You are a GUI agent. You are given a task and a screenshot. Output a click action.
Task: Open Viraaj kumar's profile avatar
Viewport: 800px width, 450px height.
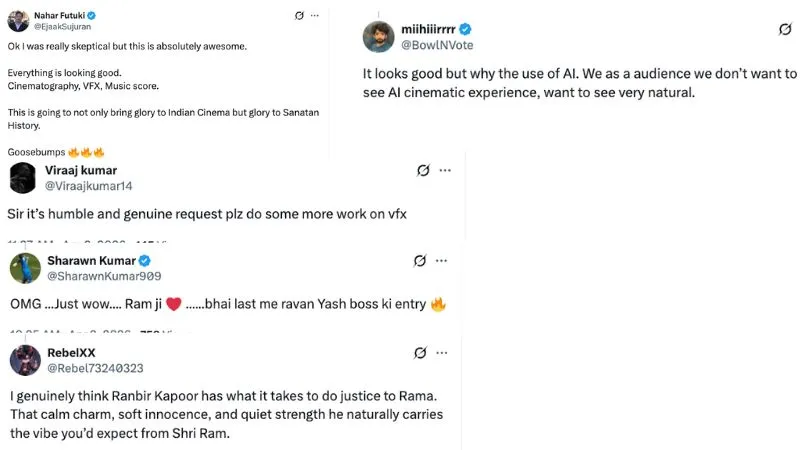coord(23,177)
